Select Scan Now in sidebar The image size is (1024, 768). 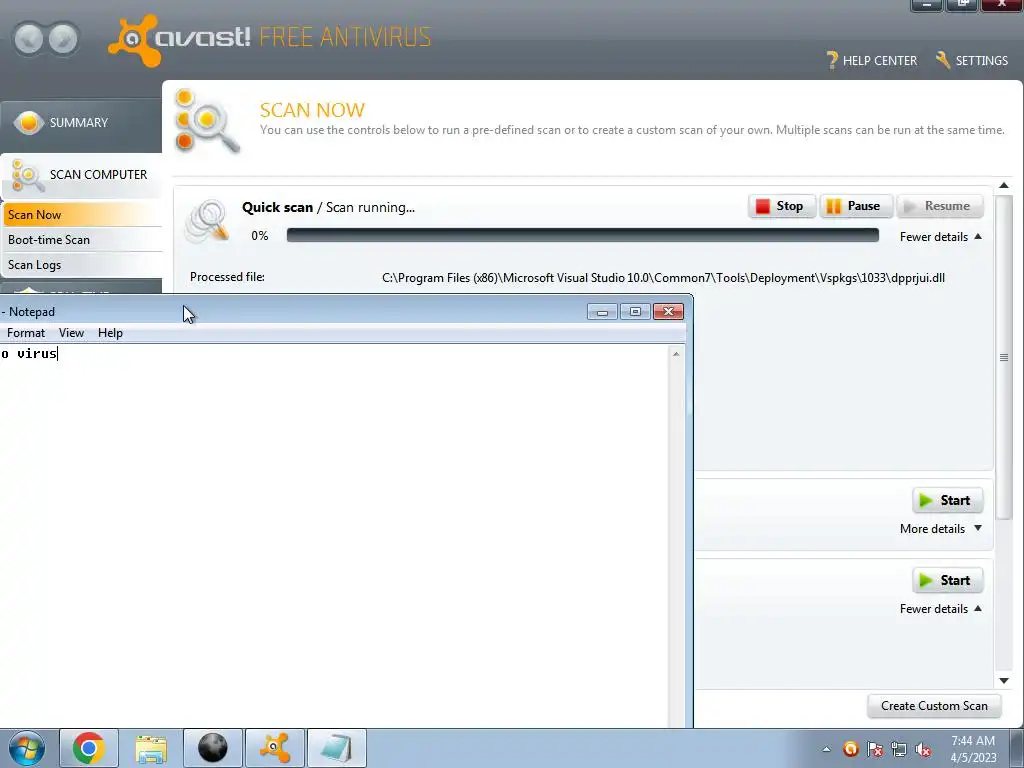point(81,215)
